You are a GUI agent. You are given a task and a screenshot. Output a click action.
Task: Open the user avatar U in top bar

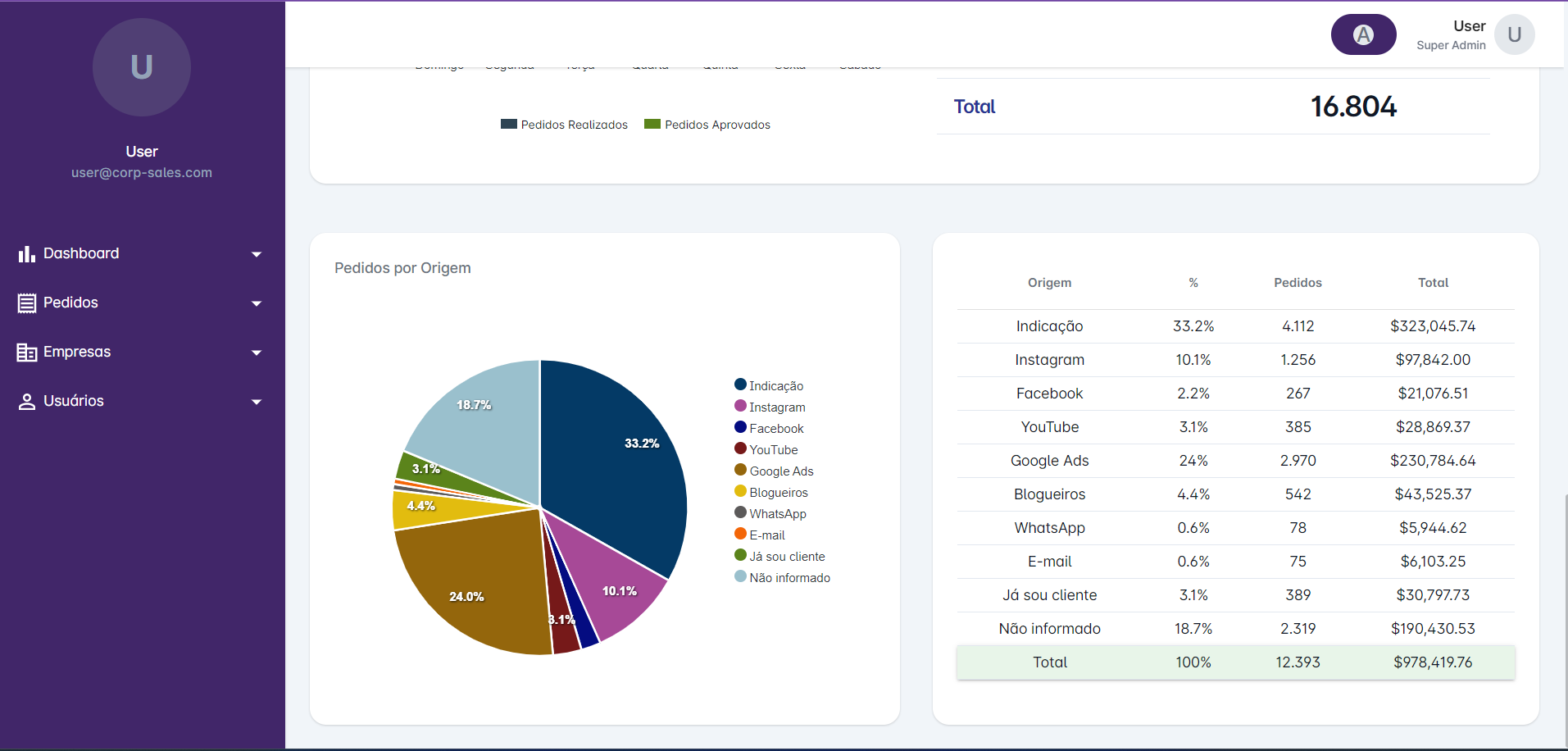coord(1514,34)
